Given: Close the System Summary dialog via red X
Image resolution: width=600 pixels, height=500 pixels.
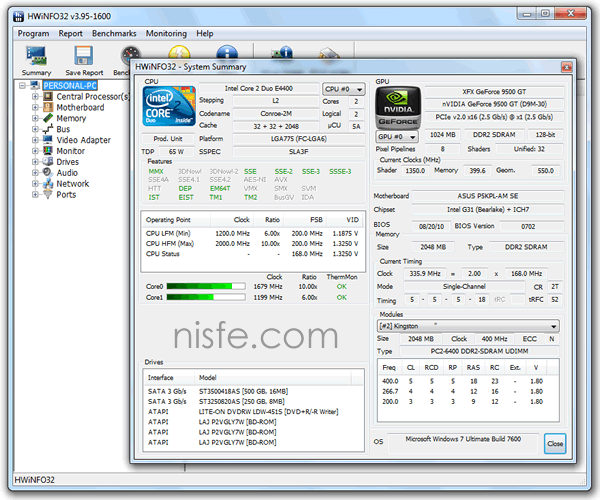Looking at the screenshot, I should (566, 67).
